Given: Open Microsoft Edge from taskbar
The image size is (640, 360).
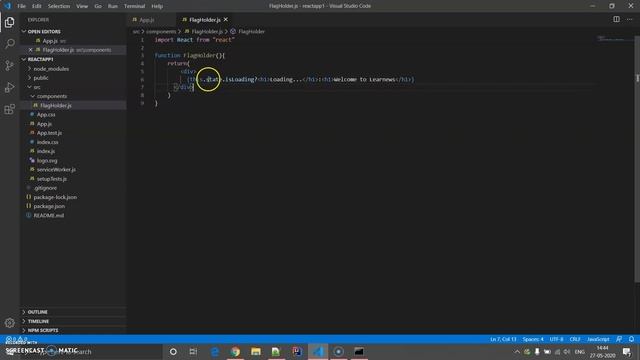Looking at the screenshot, I should [215, 351].
